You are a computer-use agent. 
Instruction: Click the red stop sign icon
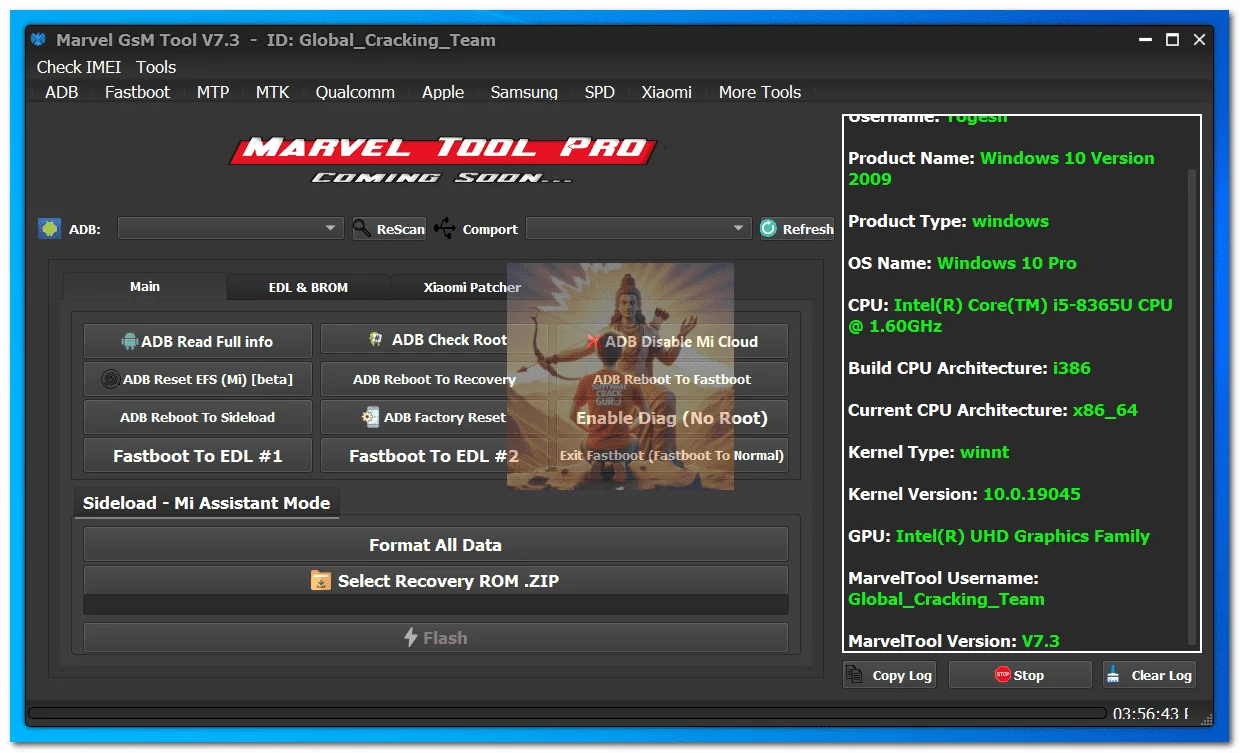(x=1003, y=675)
